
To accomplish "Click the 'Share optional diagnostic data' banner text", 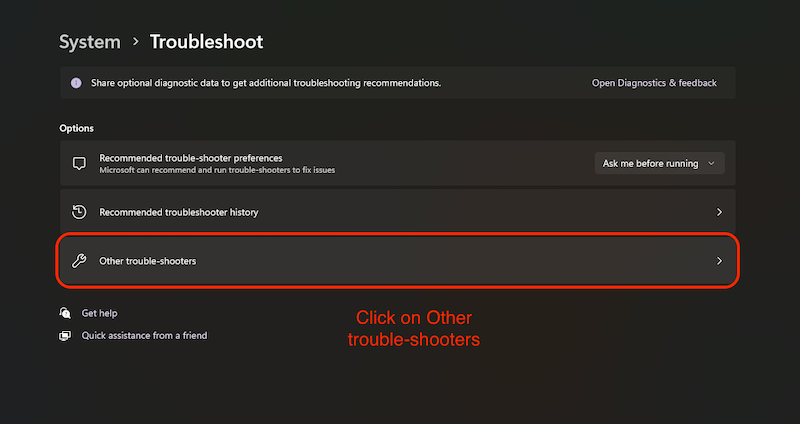I will tap(265, 83).
